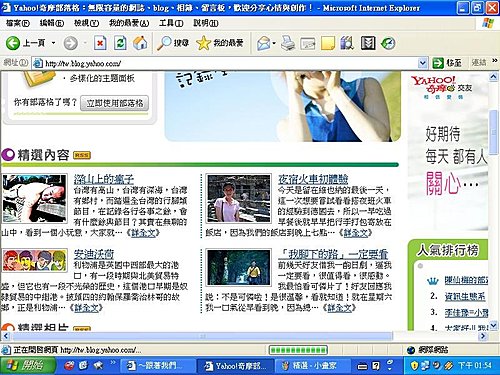This screenshot has width=500, height=375.
Task: Click the edit toolbar icon beside printer
Action: (308, 44)
